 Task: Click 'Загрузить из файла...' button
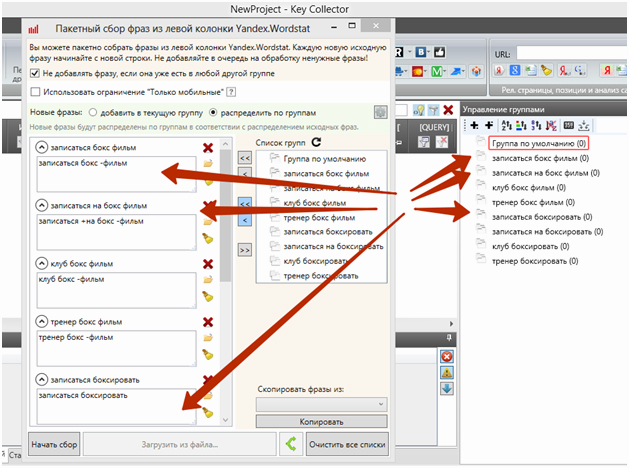coord(180,444)
